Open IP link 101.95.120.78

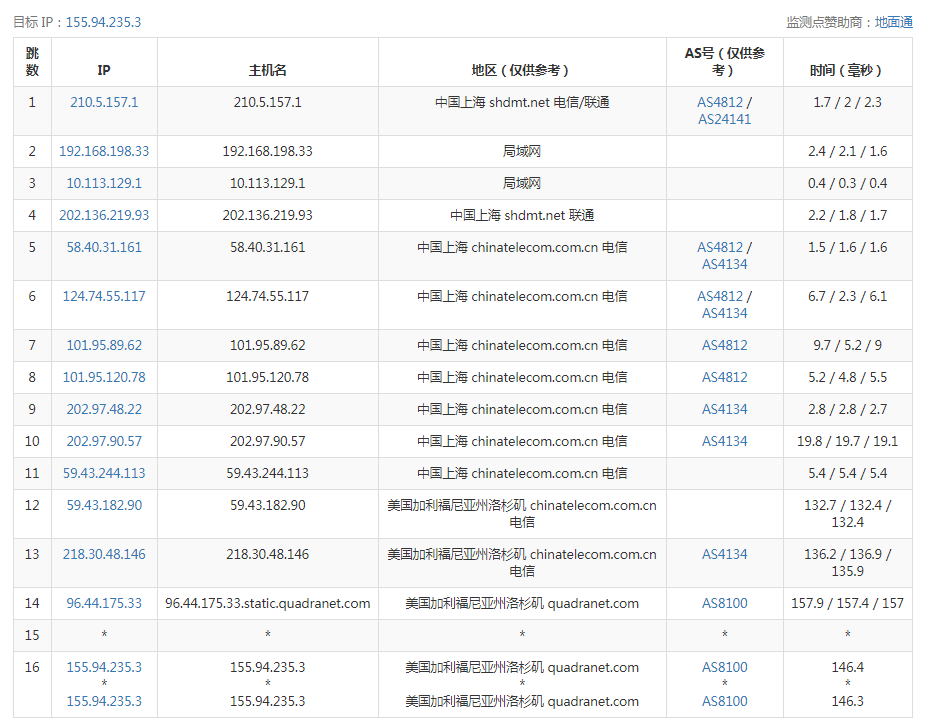pos(104,376)
